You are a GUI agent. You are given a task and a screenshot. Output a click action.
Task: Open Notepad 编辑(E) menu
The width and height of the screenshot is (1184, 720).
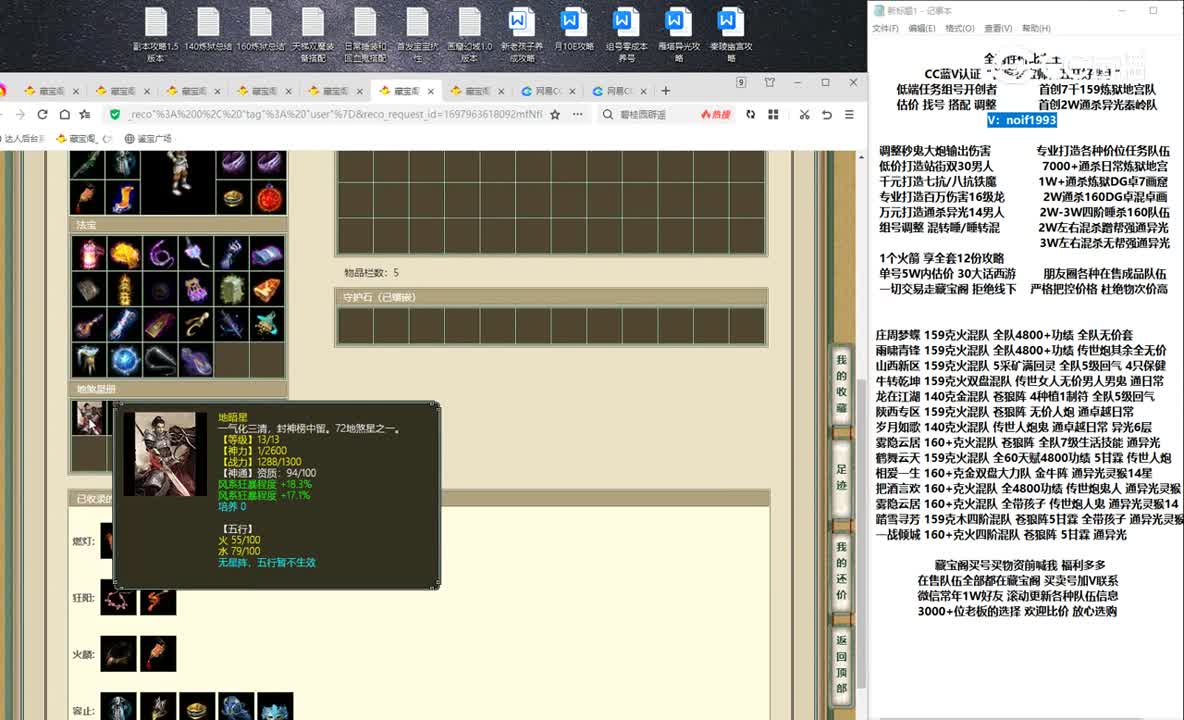click(921, 28)
